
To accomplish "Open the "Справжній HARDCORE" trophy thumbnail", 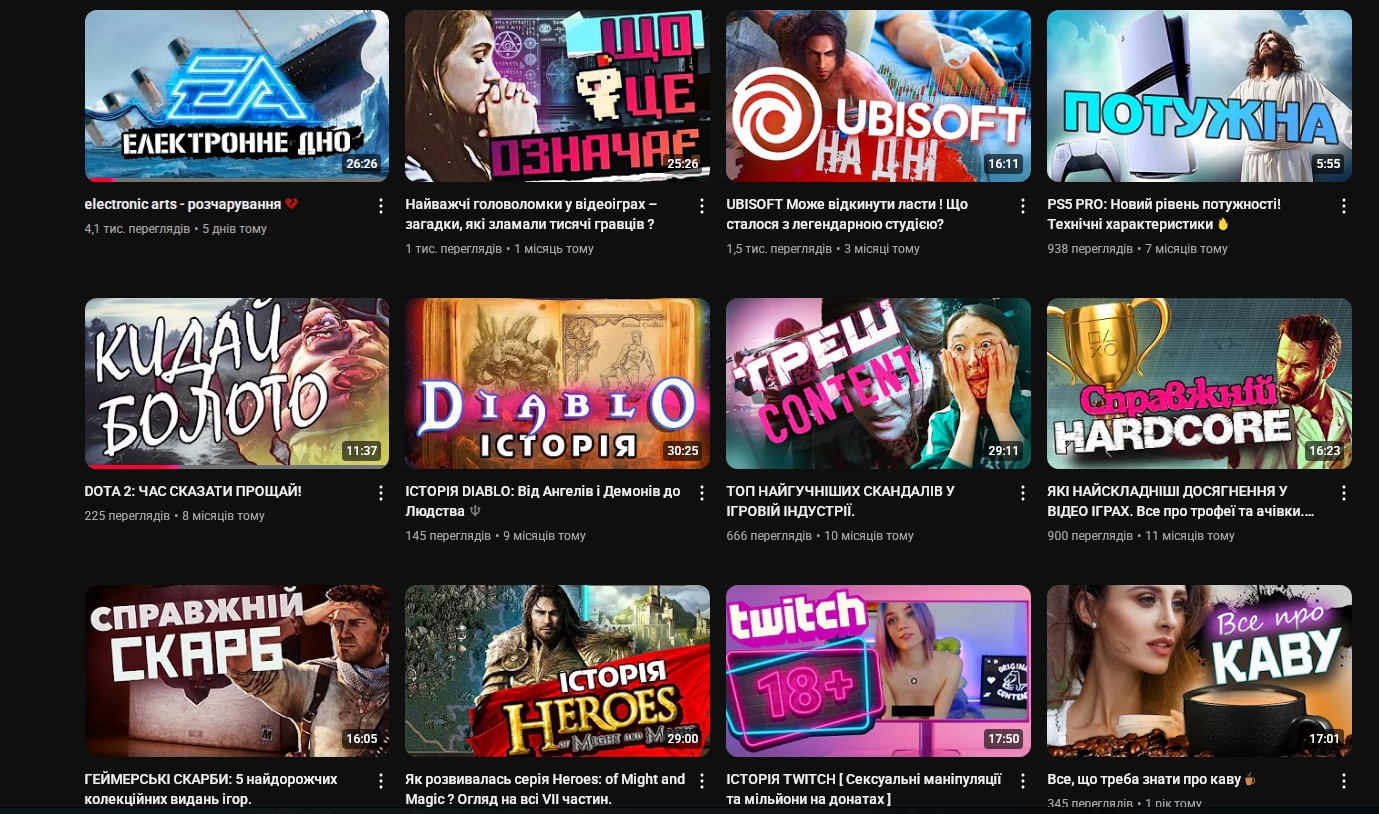I will coord(1199,383).
